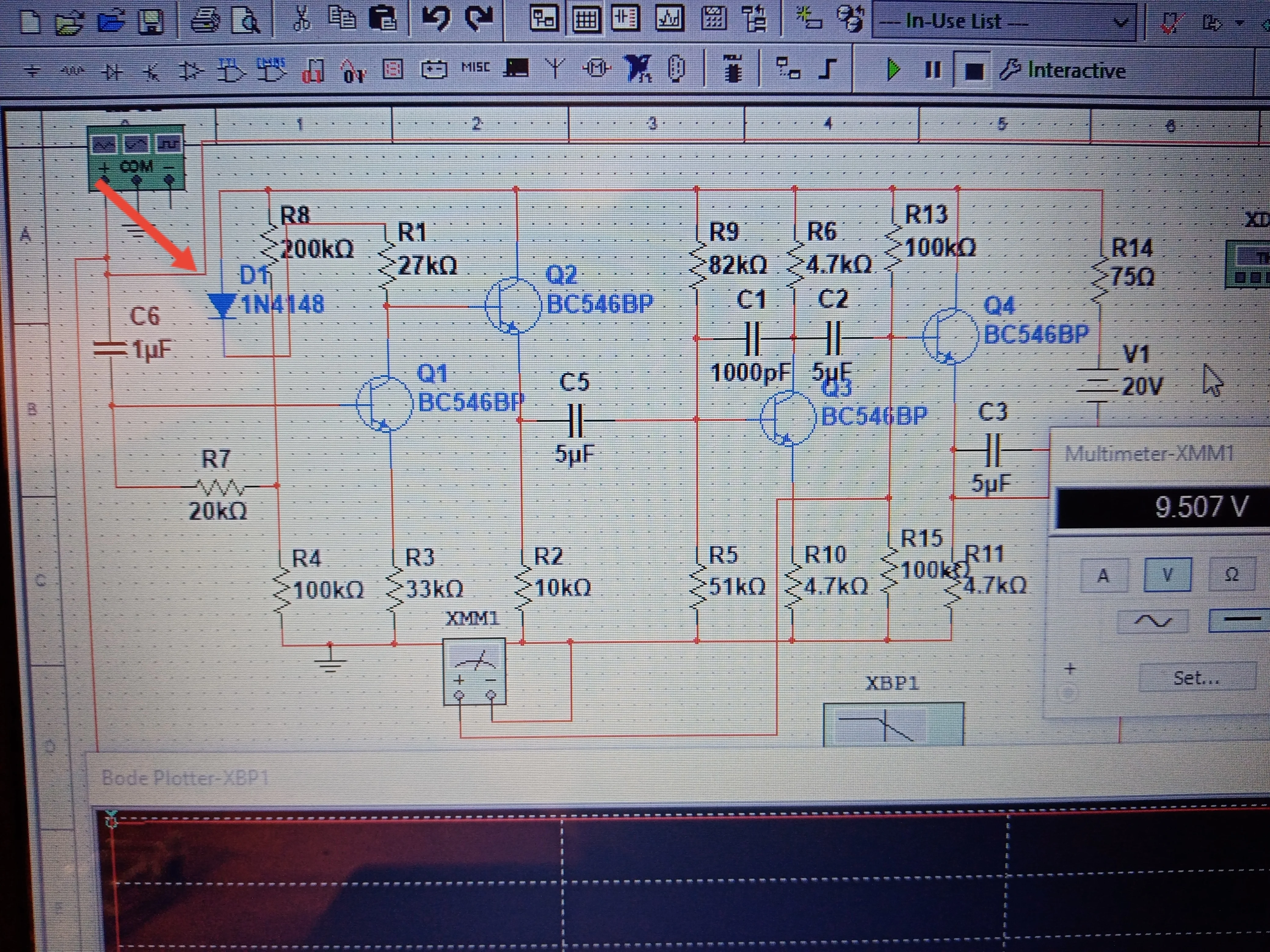
Task: Place a source component
Action: (33, 71)
